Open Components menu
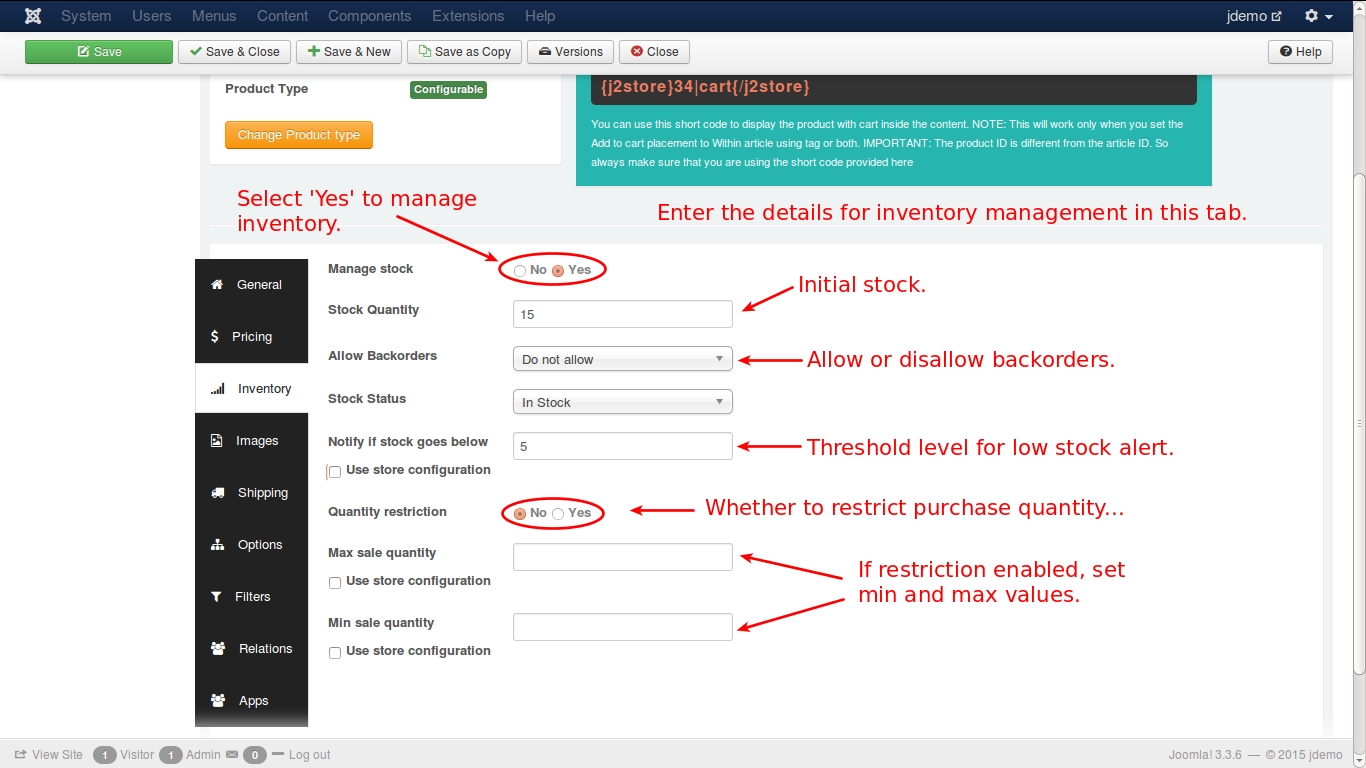 [369, 16]
